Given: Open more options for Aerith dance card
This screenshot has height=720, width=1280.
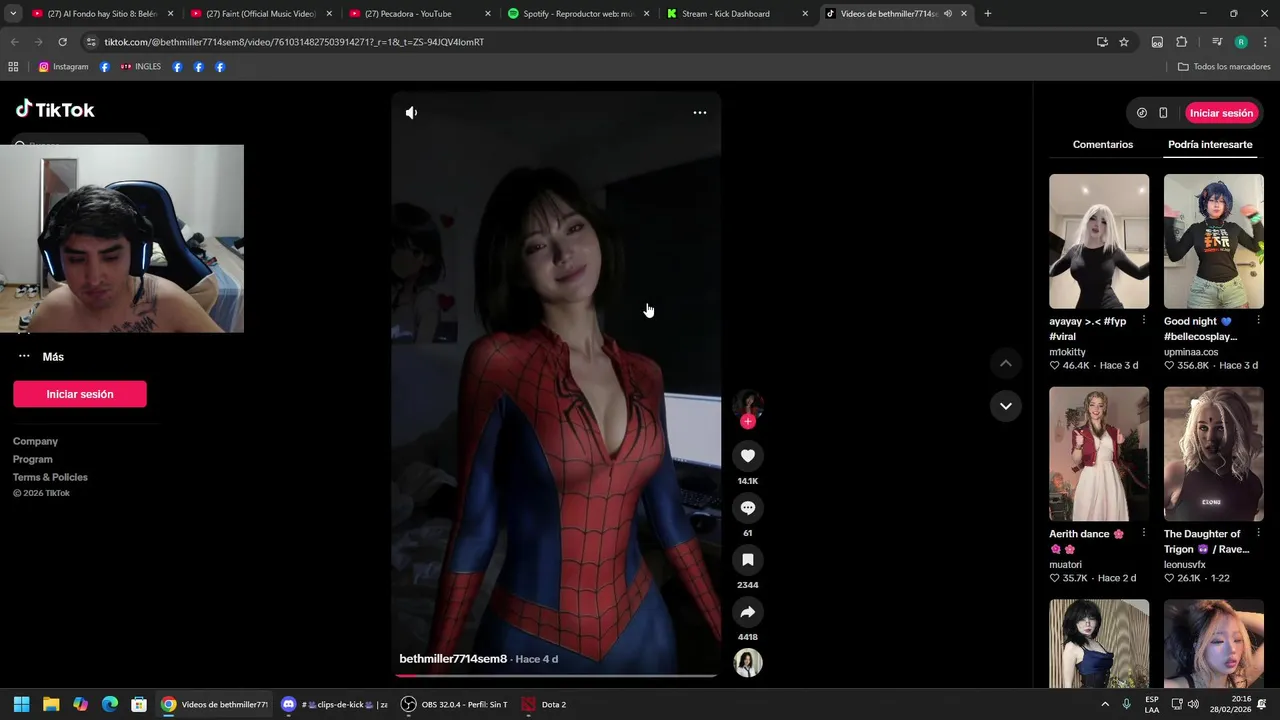Looking at the screenshot, I should [1144, 534].
